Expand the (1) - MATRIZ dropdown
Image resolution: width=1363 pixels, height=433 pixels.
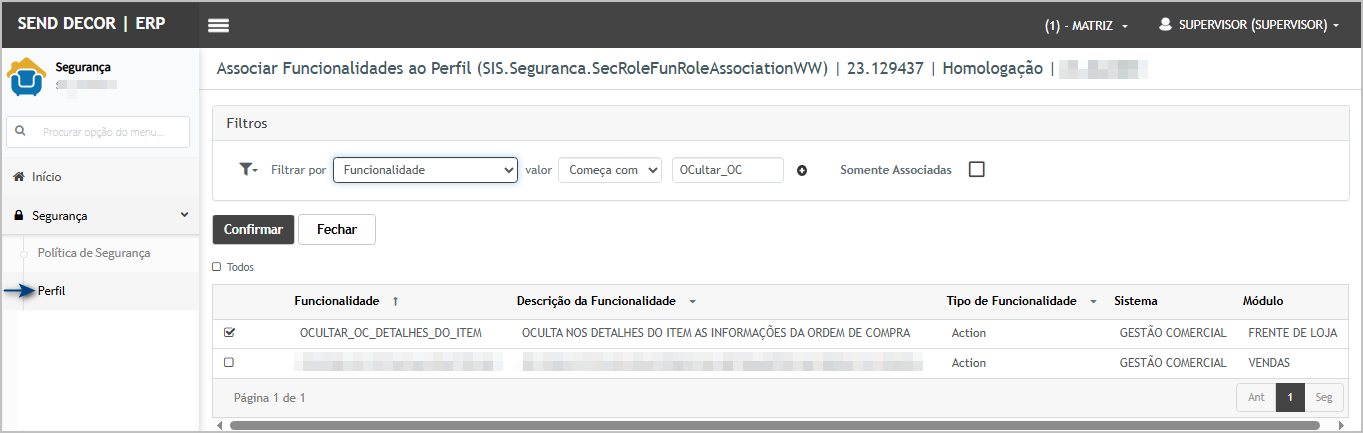(1086, 25)
